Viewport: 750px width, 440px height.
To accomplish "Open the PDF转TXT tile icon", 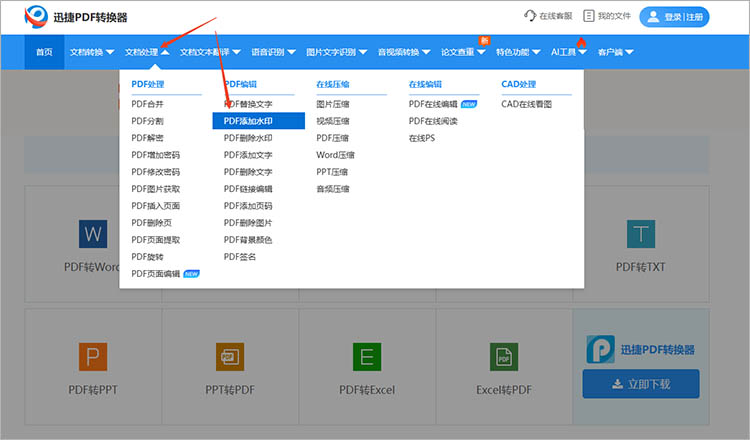I will (x=640, y=233).
